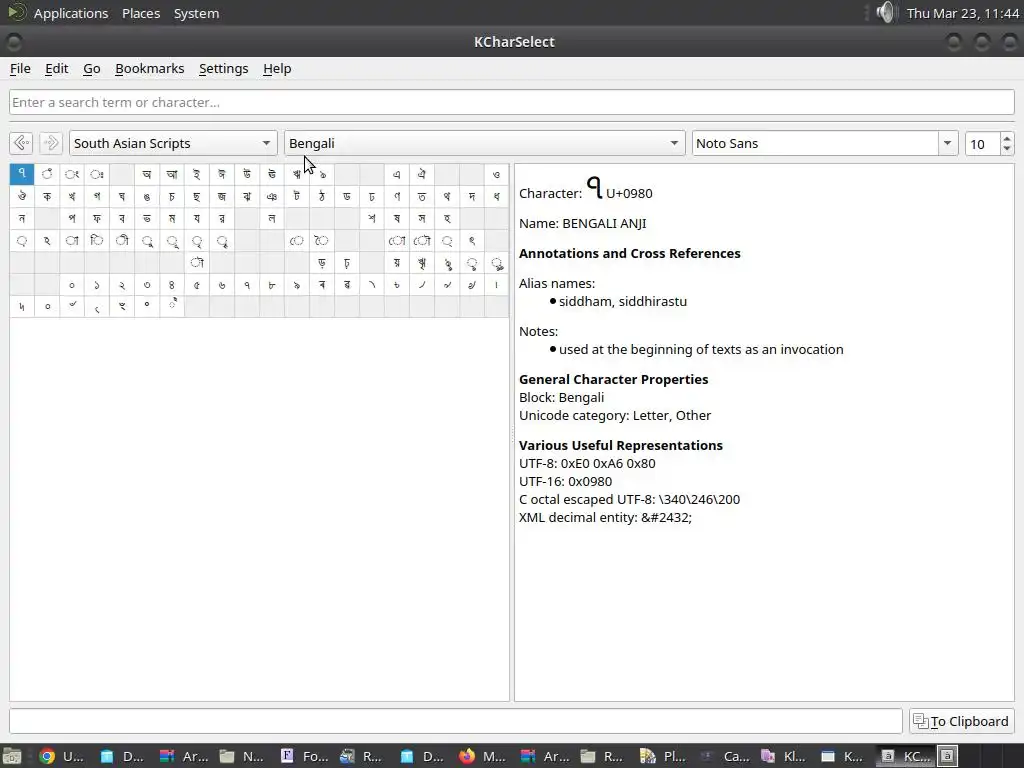Click the clock showing Thu Mar 23
The height and width of the screenshot is (768, 1024).
[963, 13]
